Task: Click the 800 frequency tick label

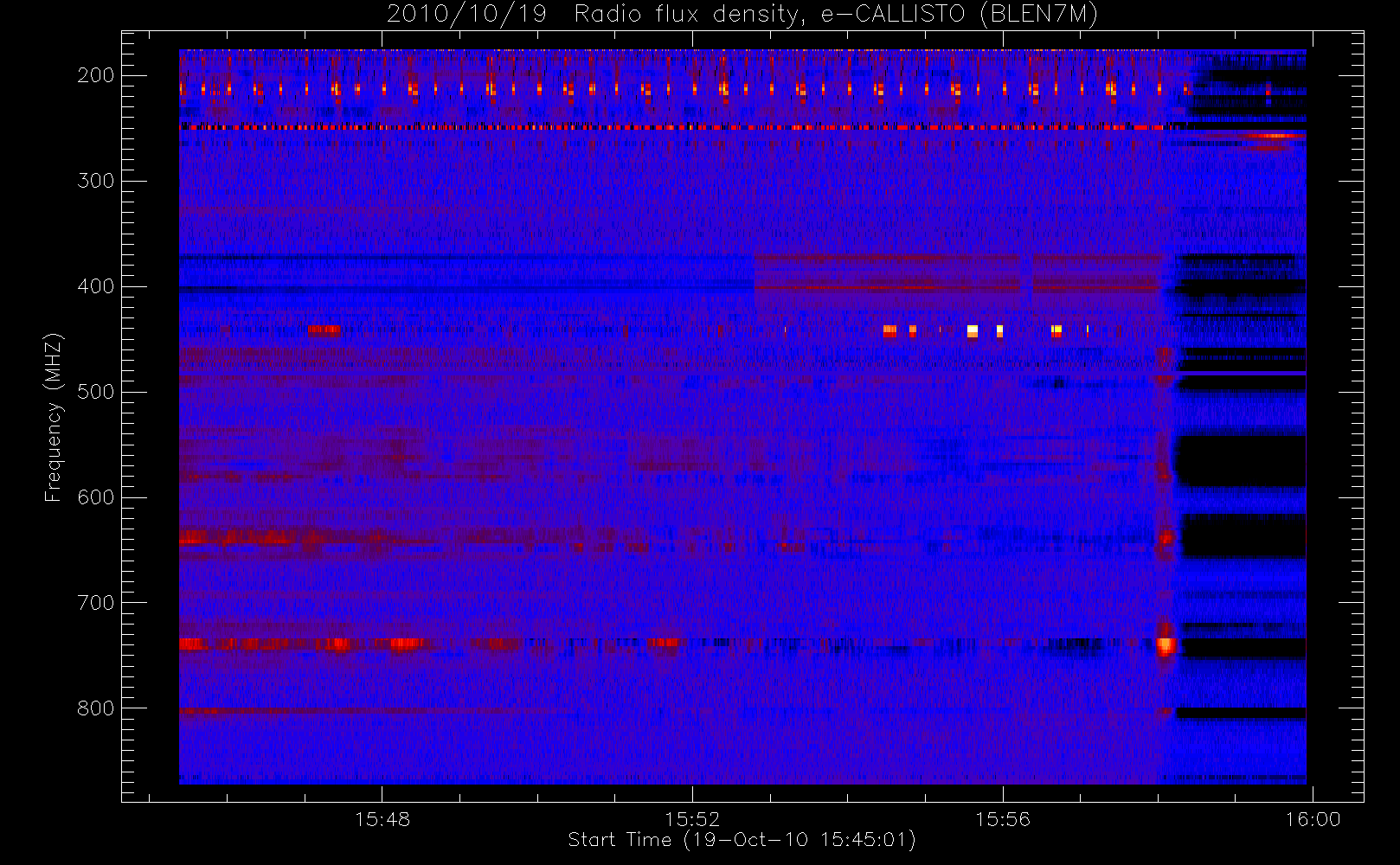Action: [x=96, y=708]
